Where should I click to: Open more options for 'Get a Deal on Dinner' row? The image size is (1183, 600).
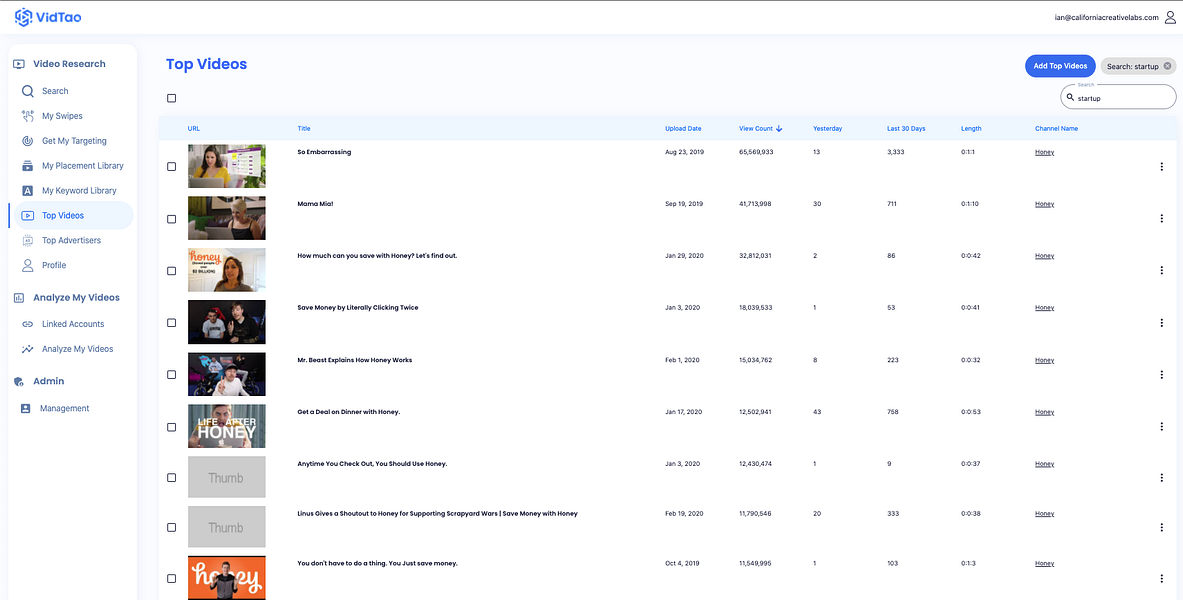coord(1161,426)
